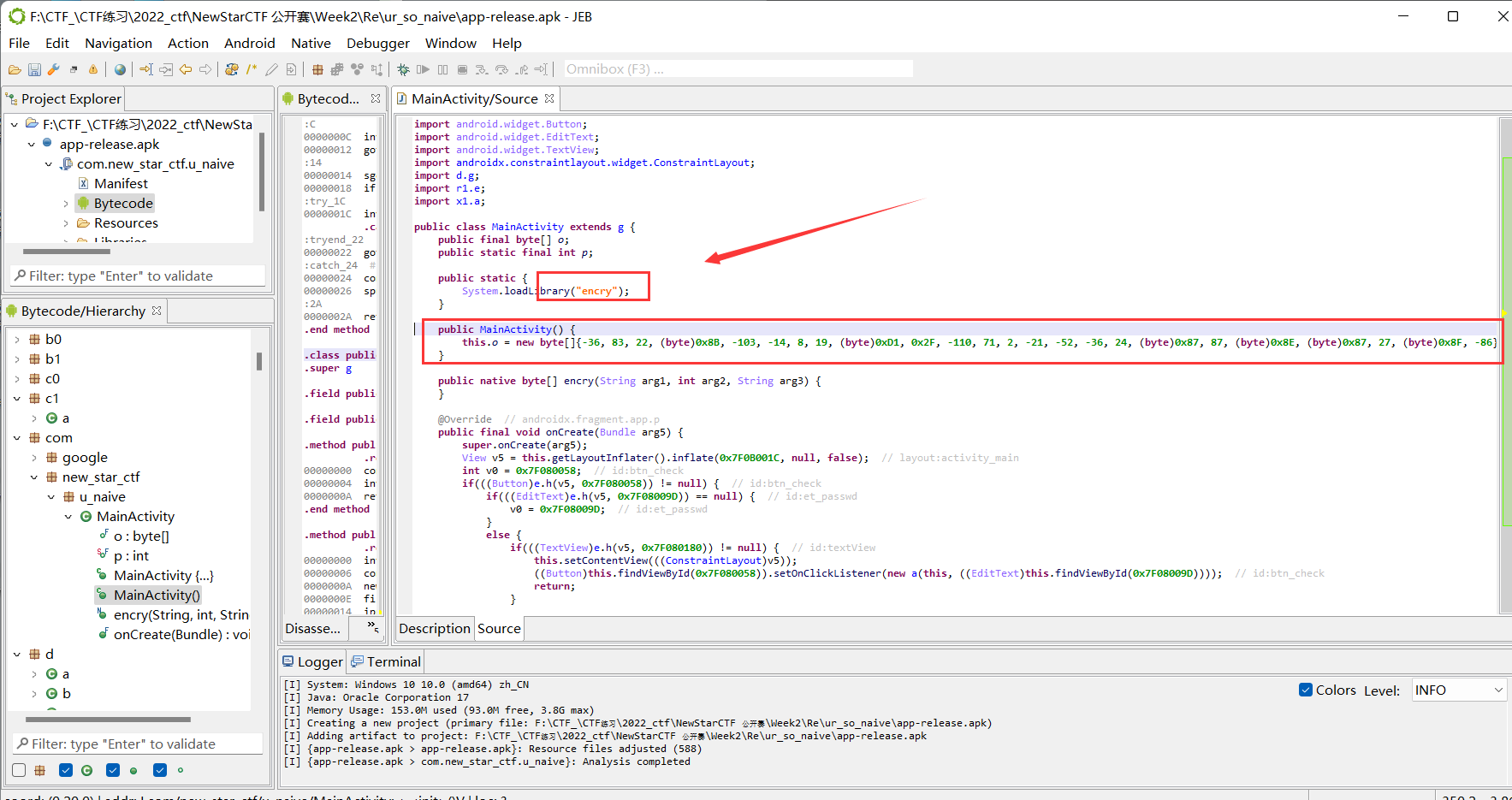Expand the Bytecode node in Project Explorer
1512x800 pixels.
click(x=66, y=203)
